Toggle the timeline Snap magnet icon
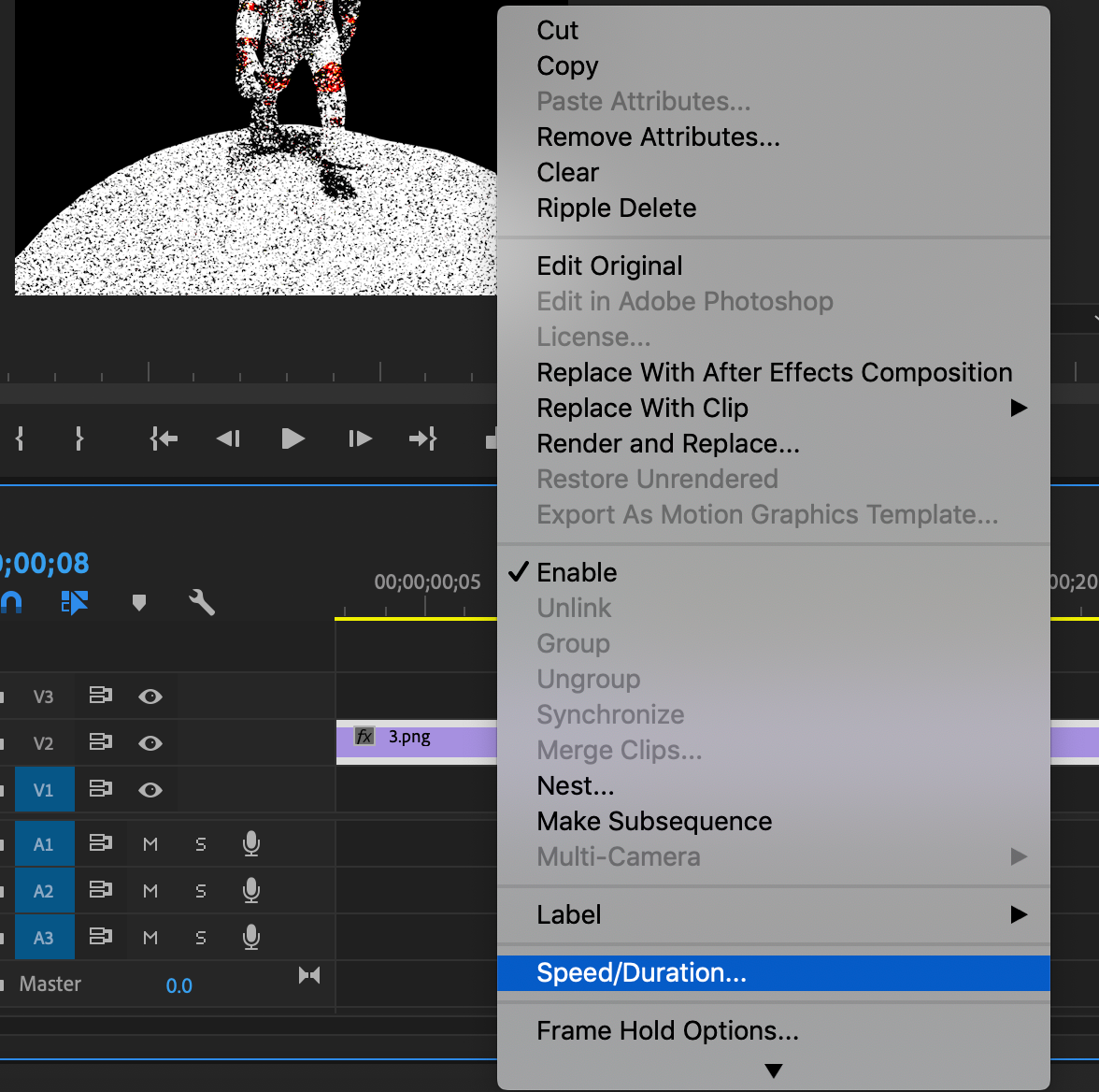The height and width of the screenshot is (1092, 1099). pyautogui.click(x=10, y=602)
